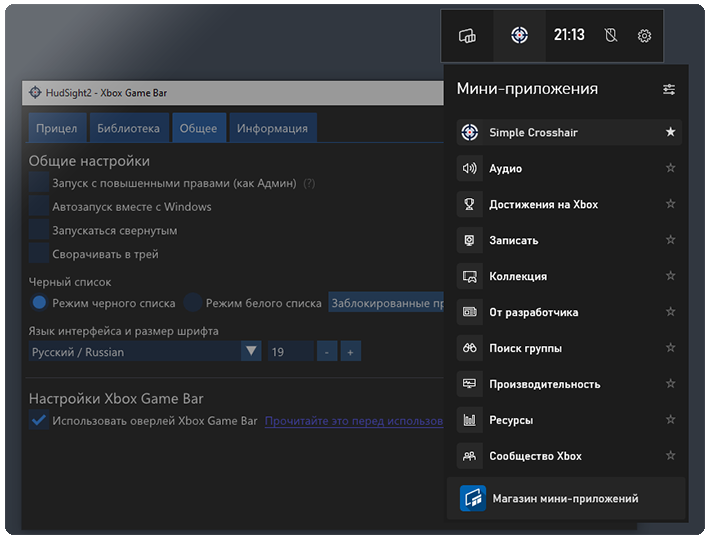Click the Производительность monitor icon
Image resolution: width=710 pixels, height=540 pixels.
(x=470, y=384)
